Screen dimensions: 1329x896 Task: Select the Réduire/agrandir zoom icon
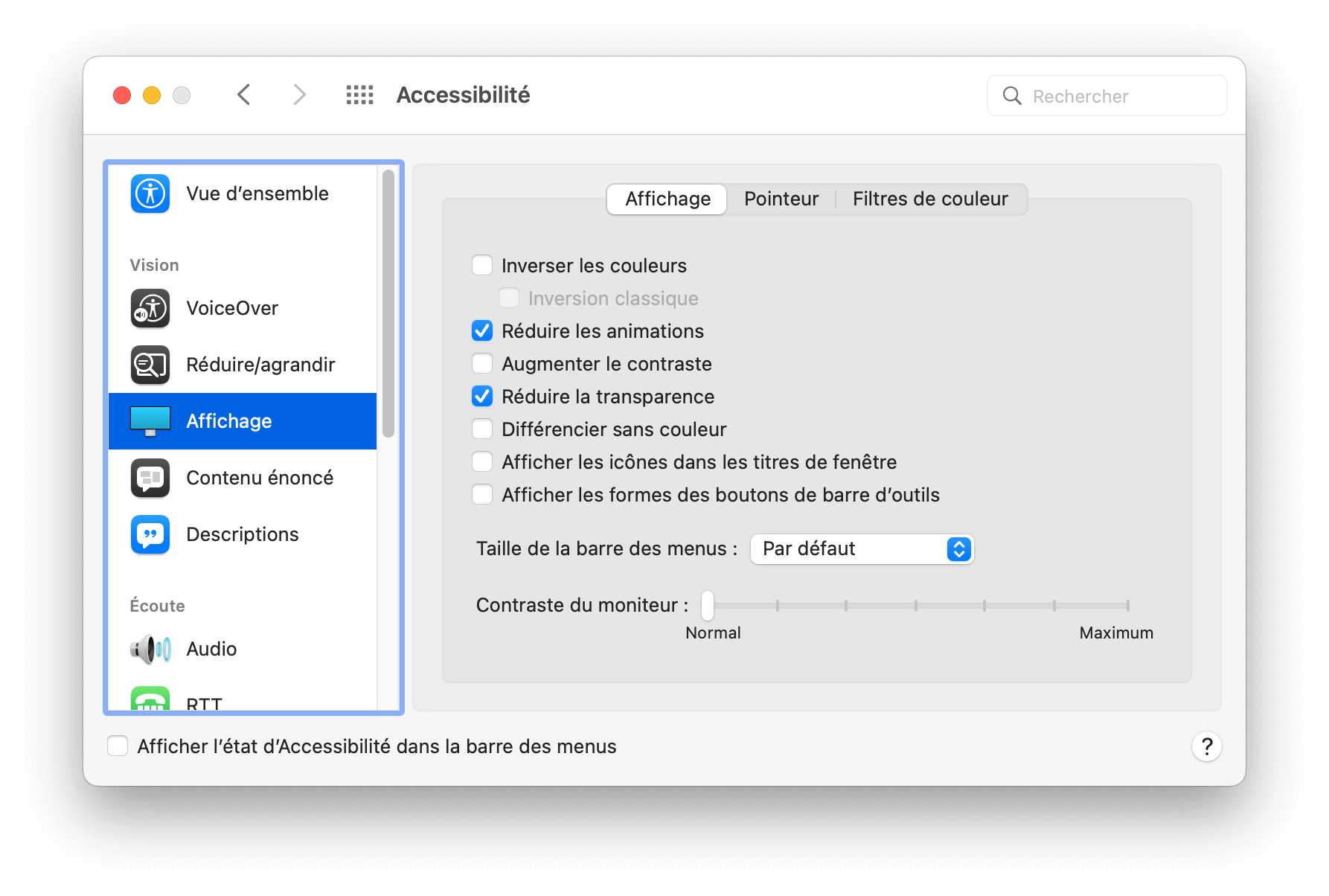(x=150, y=365)
